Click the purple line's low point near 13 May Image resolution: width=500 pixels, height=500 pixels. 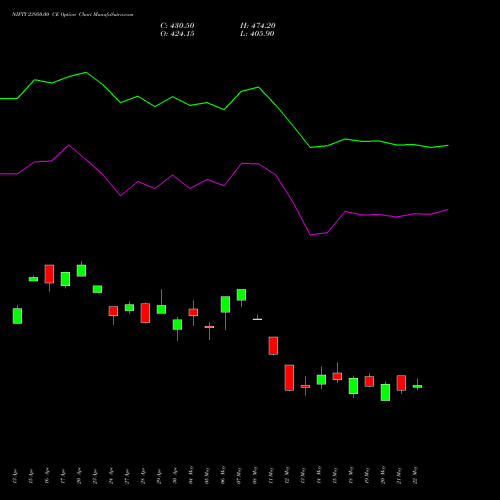click(310, 235)
